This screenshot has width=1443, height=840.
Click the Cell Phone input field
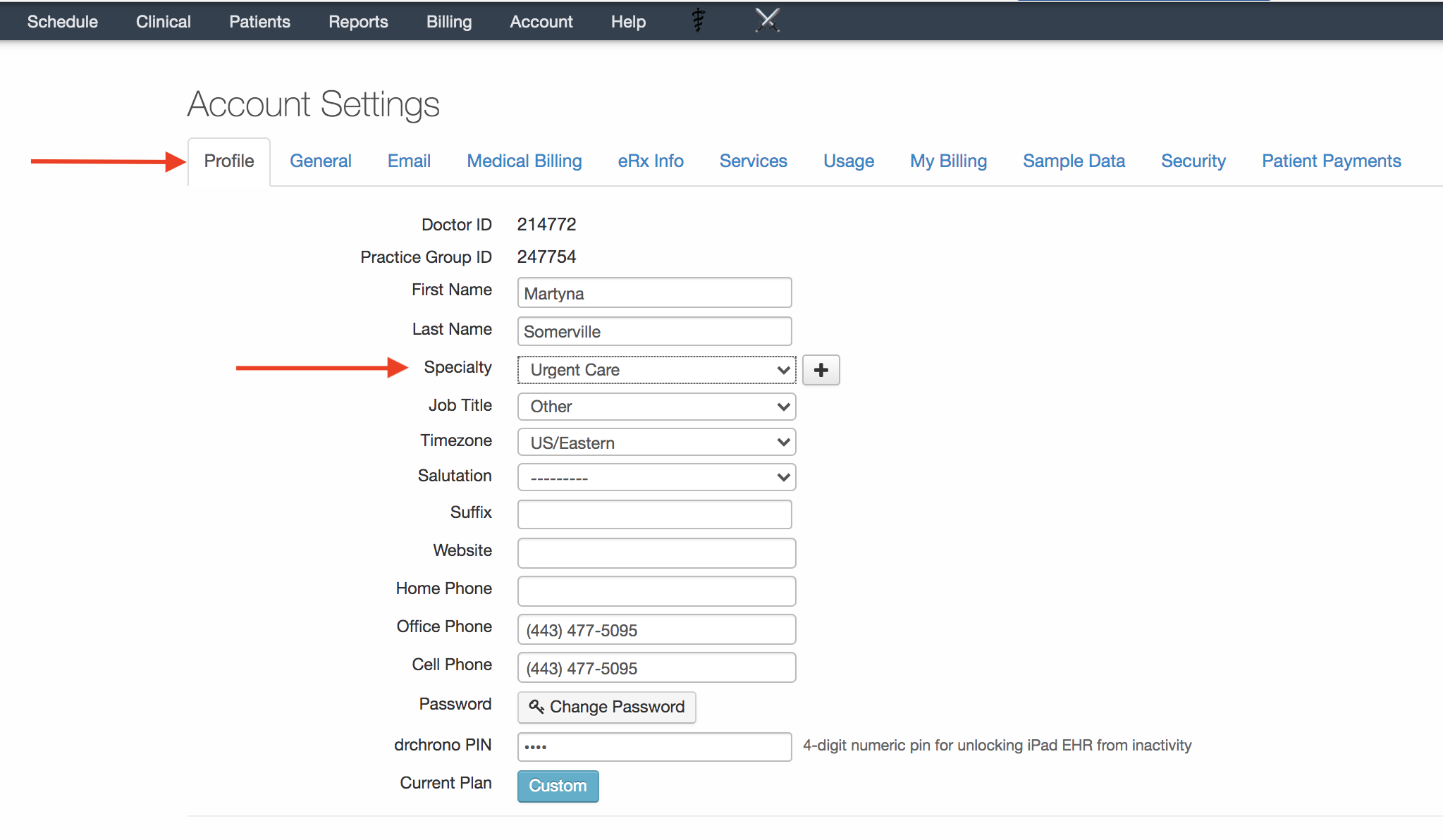(x=656, y=668)
